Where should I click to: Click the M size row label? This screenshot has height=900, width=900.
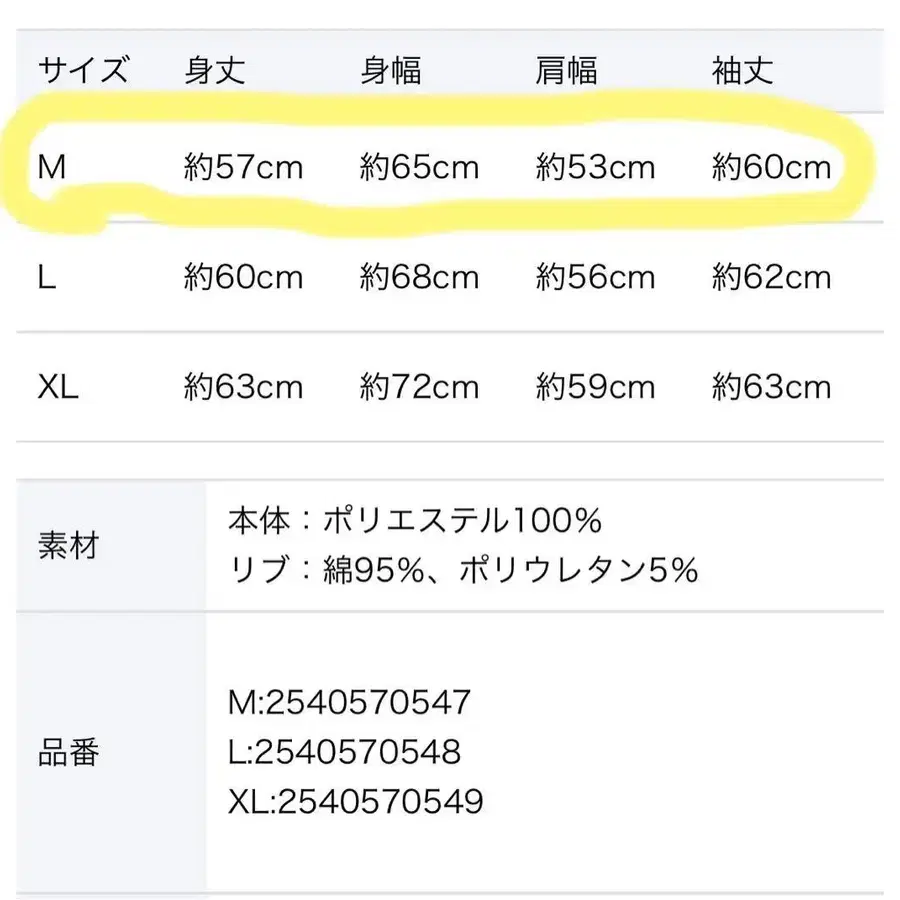click(x=52, y=167)
